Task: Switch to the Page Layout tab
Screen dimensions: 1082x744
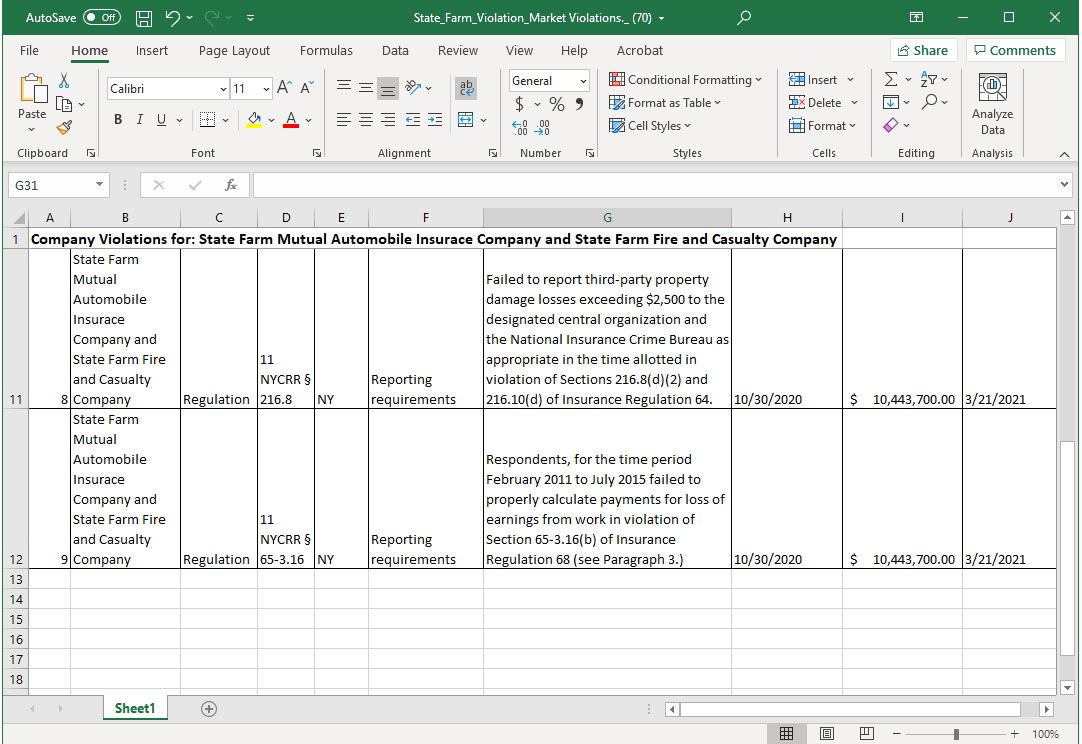Action: (235, 50)
